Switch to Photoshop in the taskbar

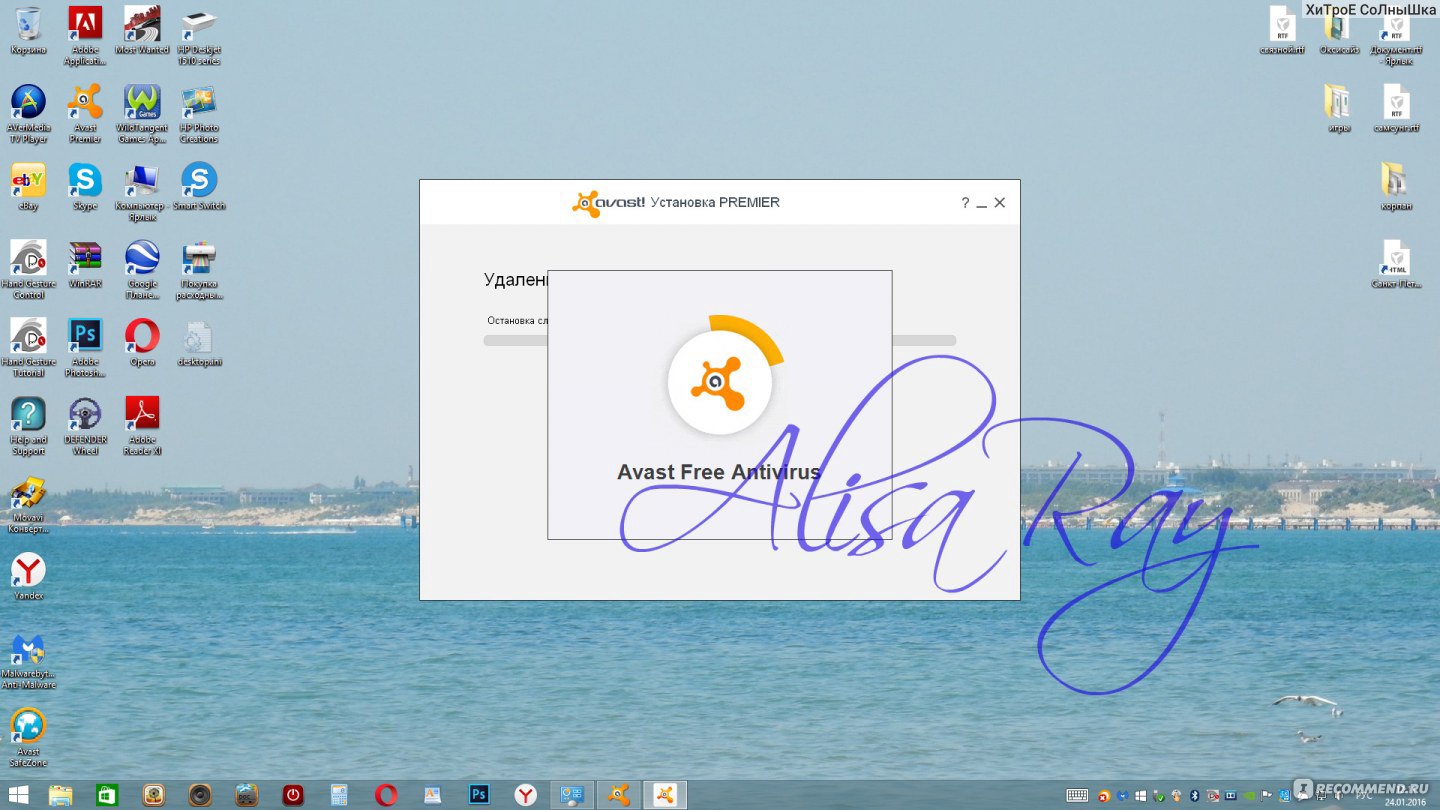point(479,796)
